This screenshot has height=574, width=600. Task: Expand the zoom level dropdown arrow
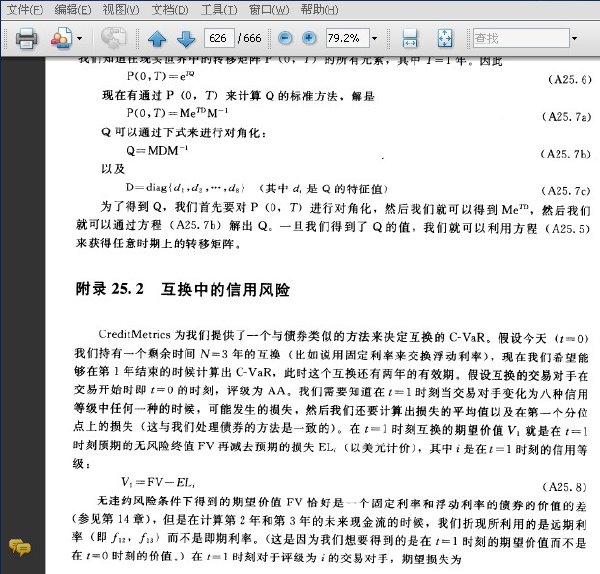pyautogui.click(x=375, y=38)
